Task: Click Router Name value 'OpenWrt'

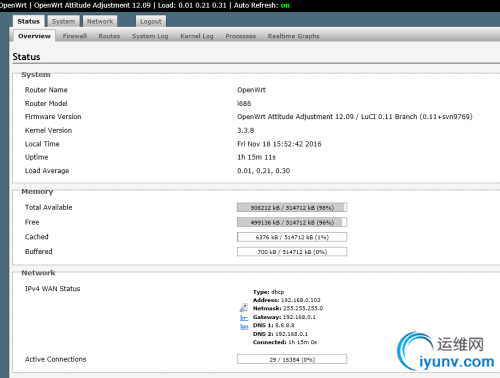Action: pyautogui.click(x=251, y=90)
